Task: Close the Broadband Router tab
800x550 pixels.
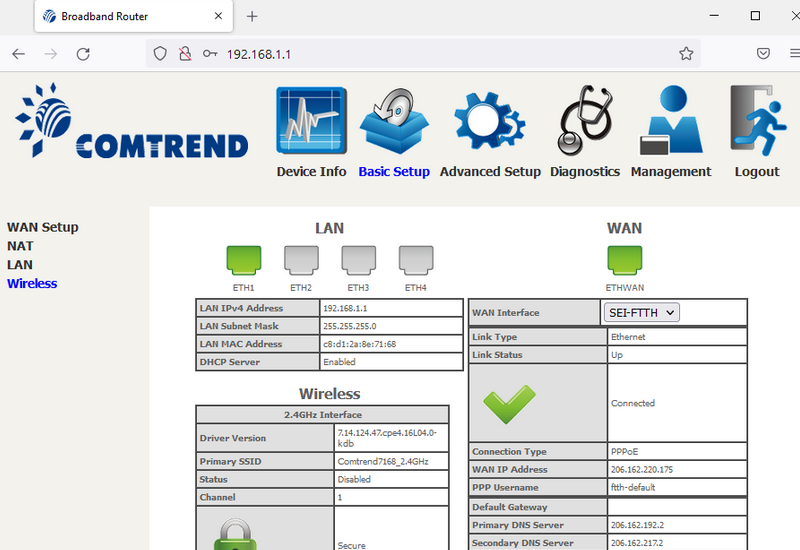Action: tap(218, 16)
